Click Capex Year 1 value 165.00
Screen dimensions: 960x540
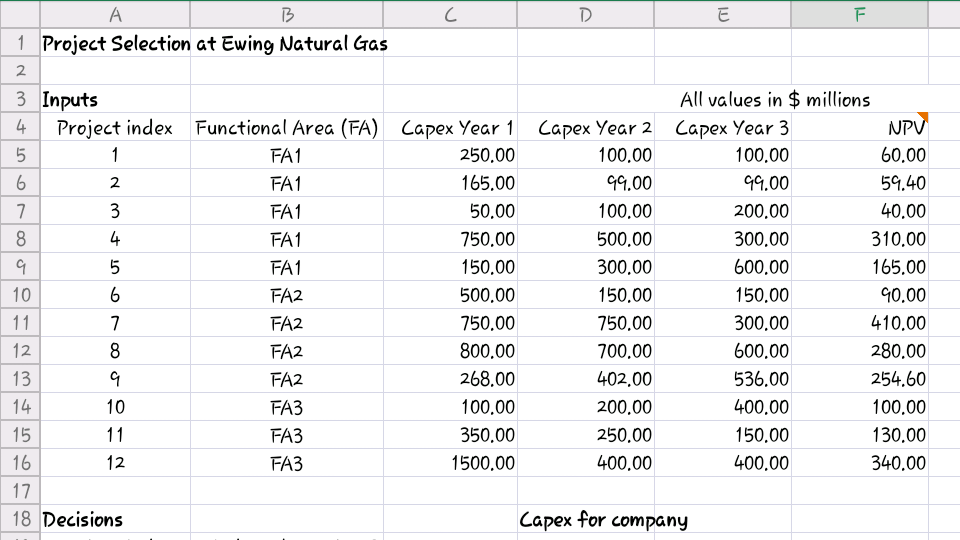pyautogui.click(x=450, y=183)
